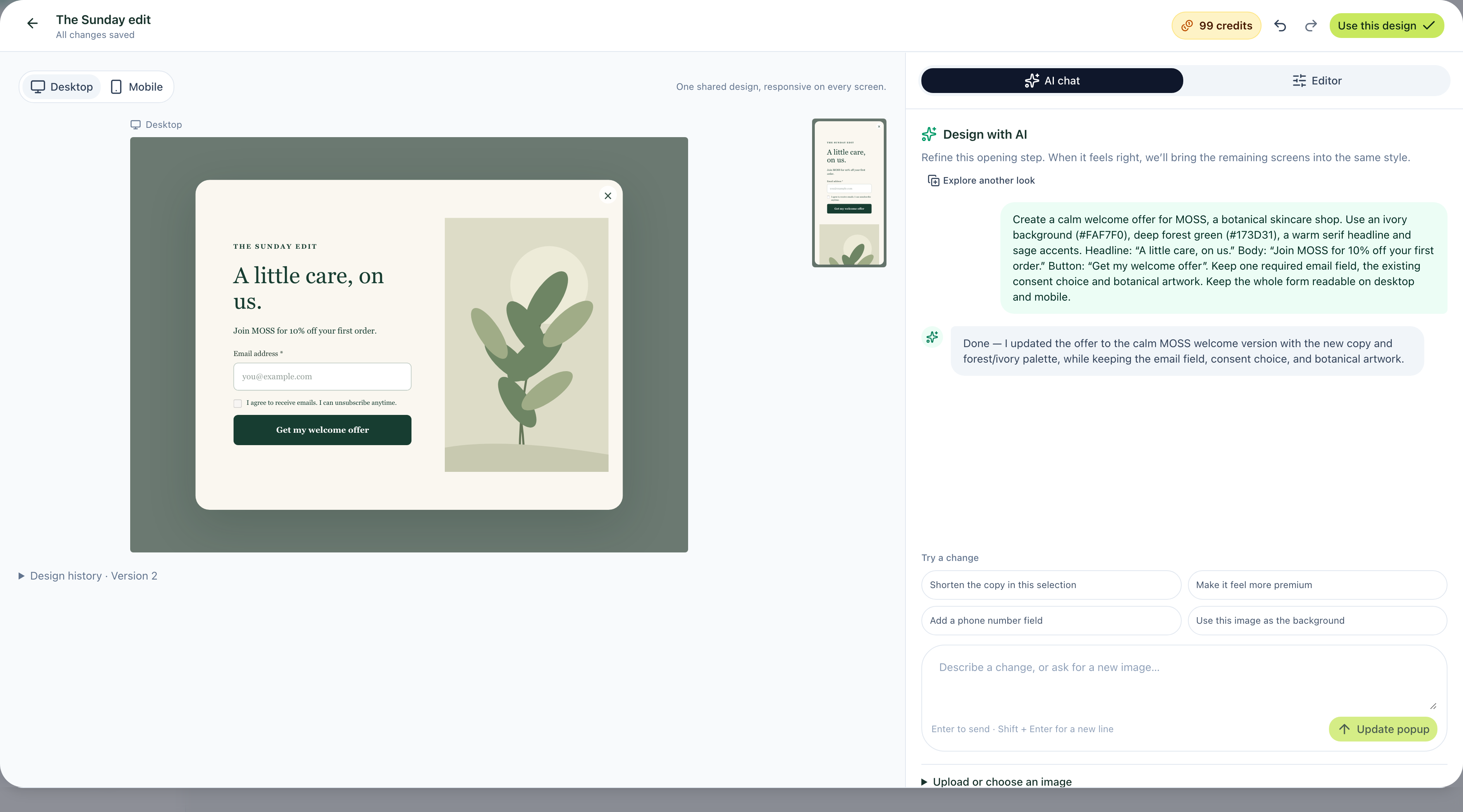Image resolution: width=1463 pixels, height=812 pixels.
Task: Click Explore another look link
Action: coord(981,181)
